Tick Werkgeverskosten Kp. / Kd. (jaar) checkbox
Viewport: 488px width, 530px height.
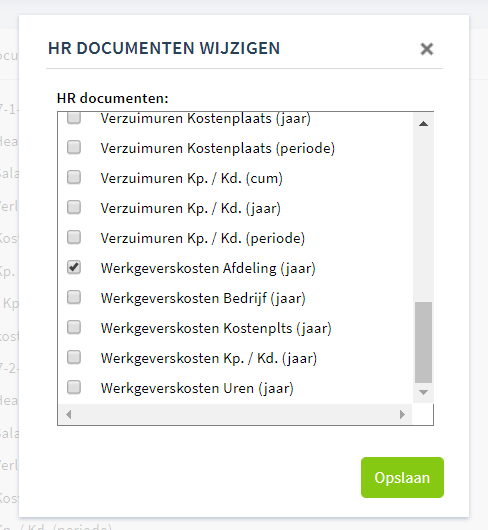[74, 357]
